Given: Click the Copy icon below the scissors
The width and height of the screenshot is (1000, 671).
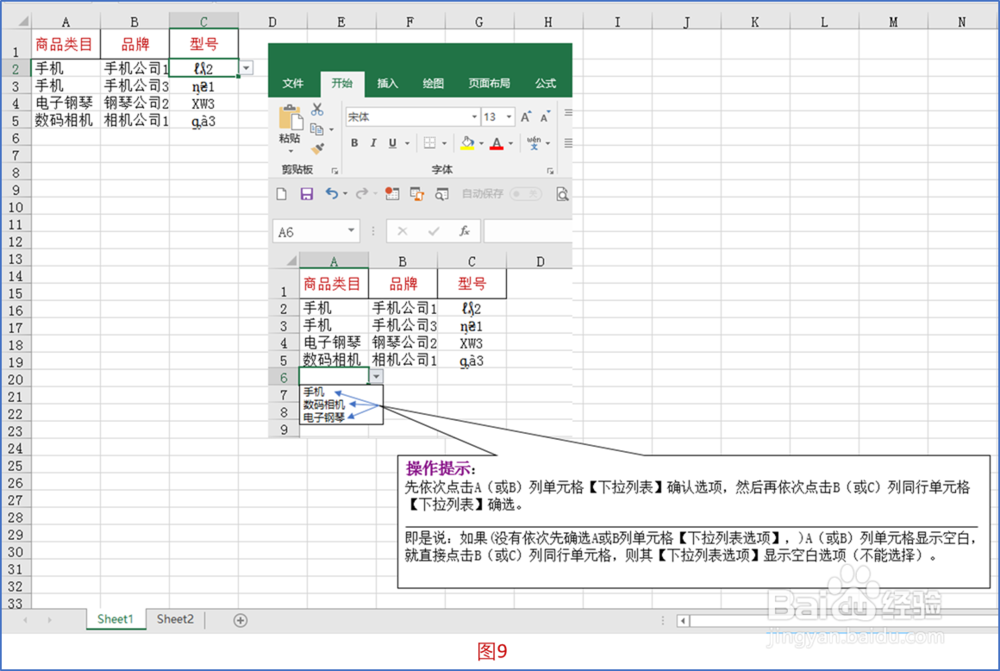Looking at the screenshot, I should 315,128.
